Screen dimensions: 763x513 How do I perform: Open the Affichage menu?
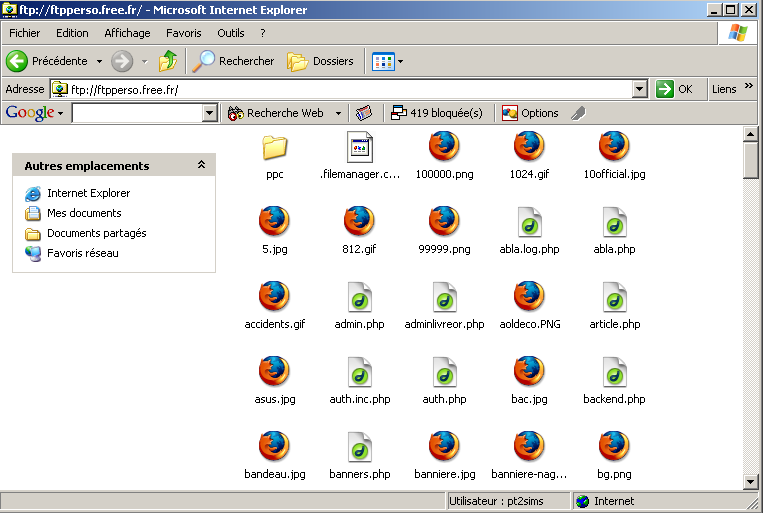127,33
